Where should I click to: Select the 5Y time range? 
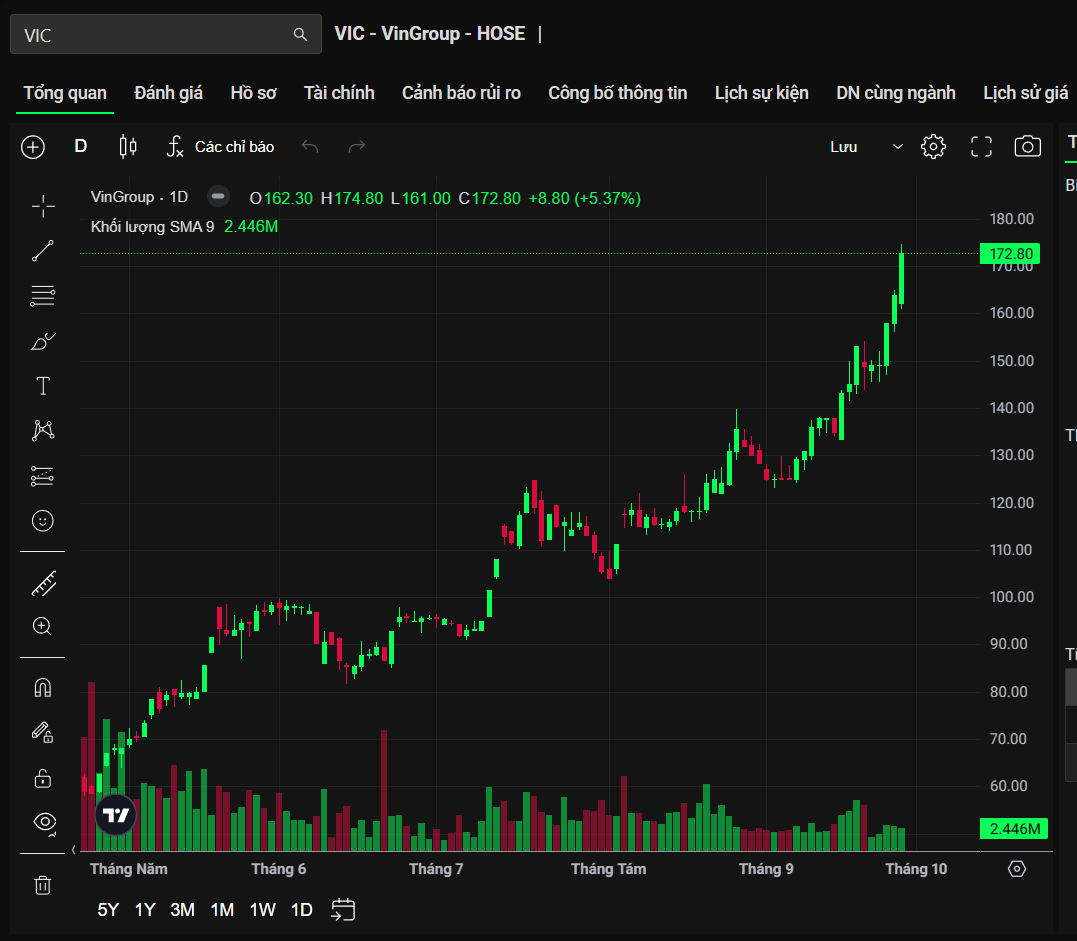pyautogui.click(x=108, y=910)
